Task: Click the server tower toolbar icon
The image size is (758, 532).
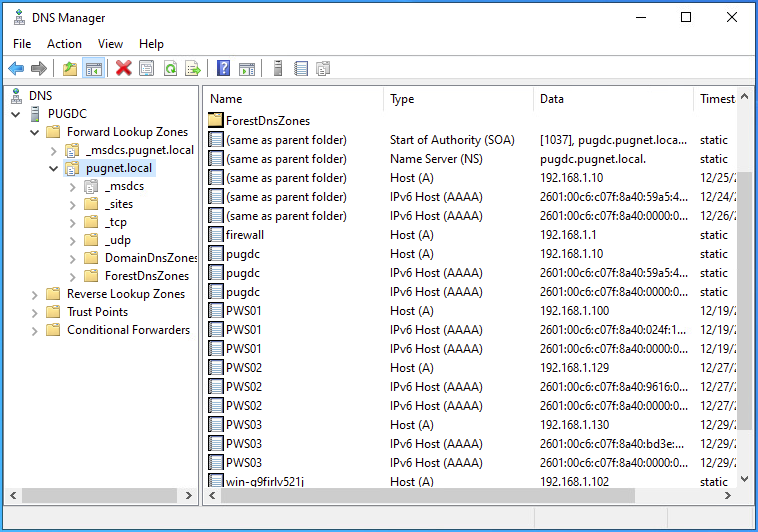Action: pyautogui.click(x=278, y=68)
